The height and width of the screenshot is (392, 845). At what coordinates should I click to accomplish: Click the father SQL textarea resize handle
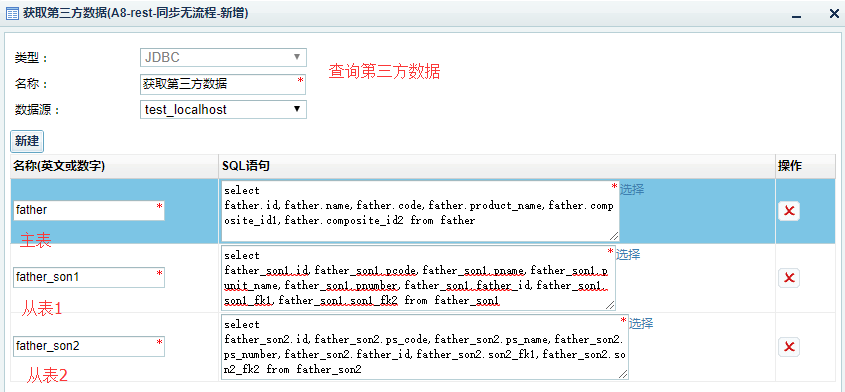614,236
